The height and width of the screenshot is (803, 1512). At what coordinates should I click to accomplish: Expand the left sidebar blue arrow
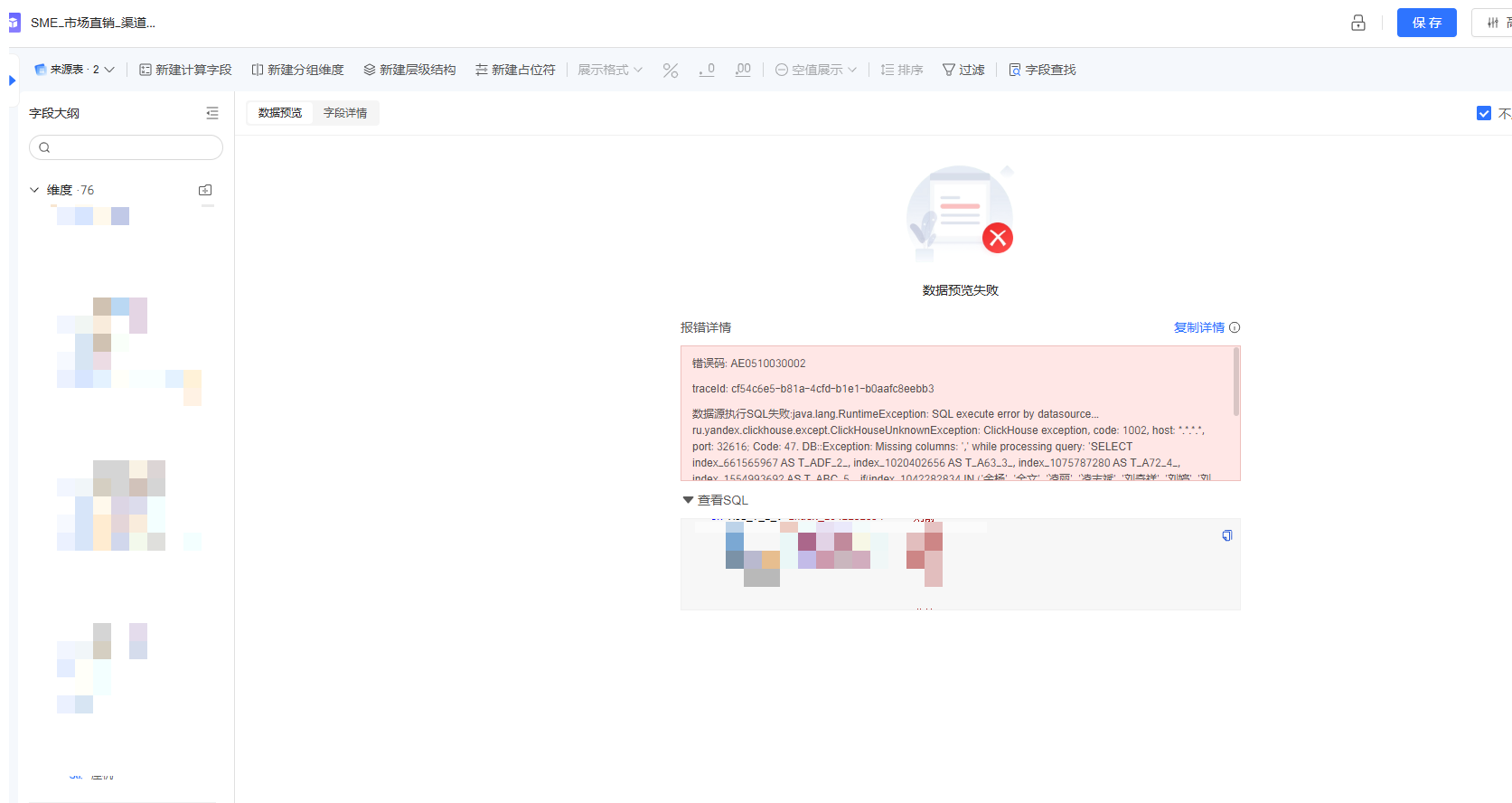click(x=12, y=80)
